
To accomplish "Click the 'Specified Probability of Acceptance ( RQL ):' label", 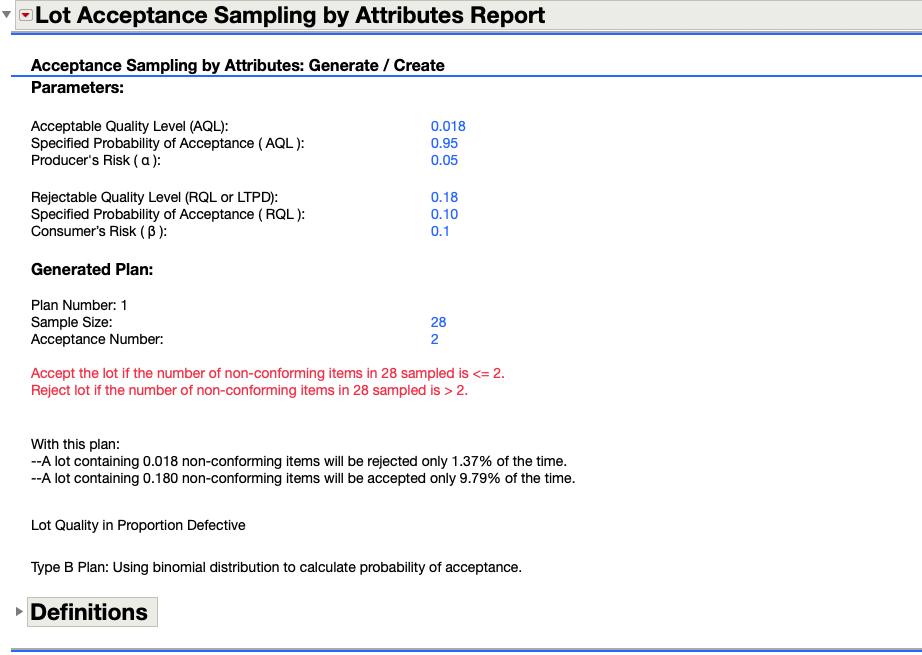I will [x=168, y=215].
